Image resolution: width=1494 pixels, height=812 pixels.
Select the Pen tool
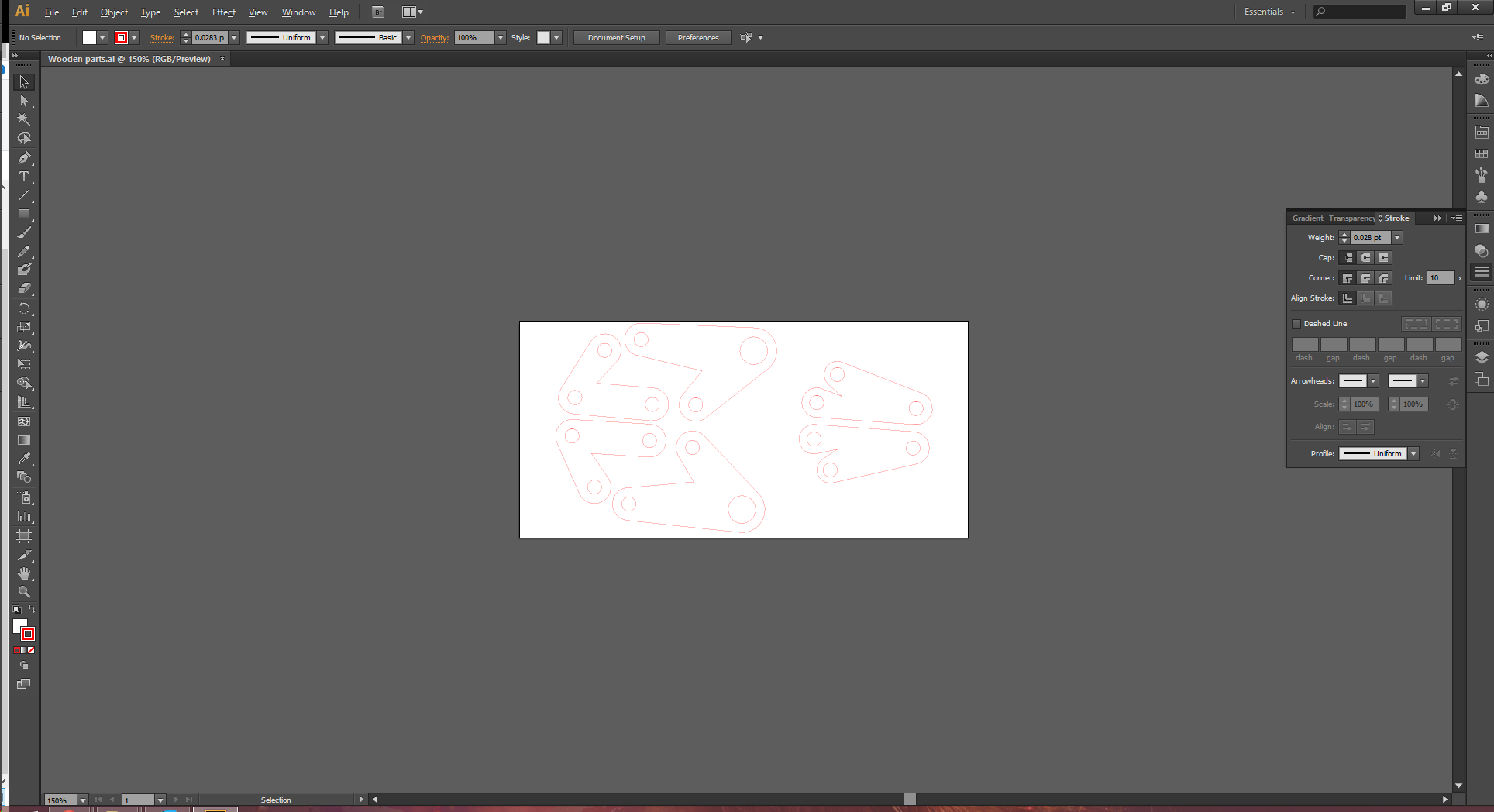pos(24,158)
